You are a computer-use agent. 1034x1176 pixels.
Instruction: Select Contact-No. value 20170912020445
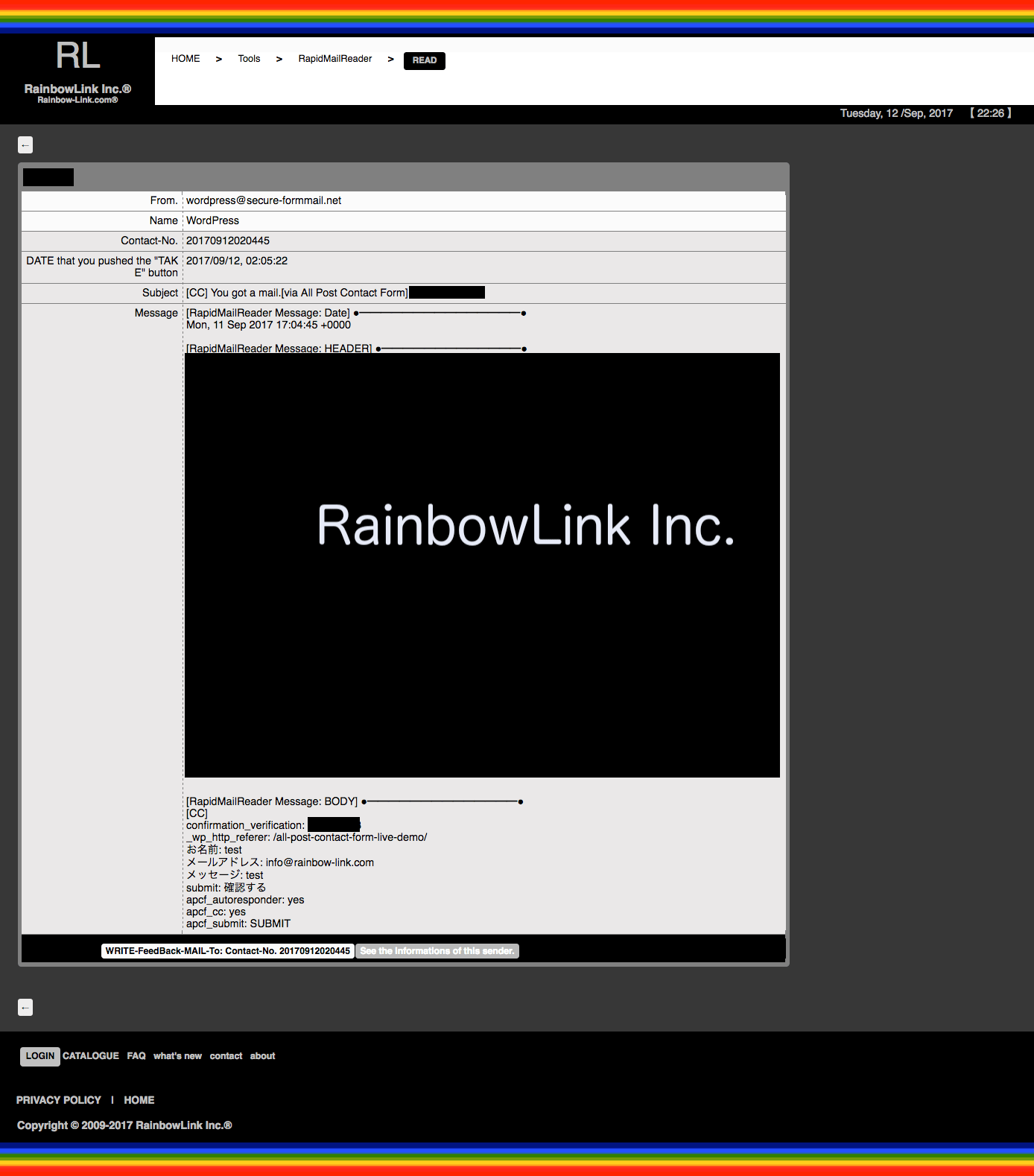pyautogui.click(x=228, y=241)
